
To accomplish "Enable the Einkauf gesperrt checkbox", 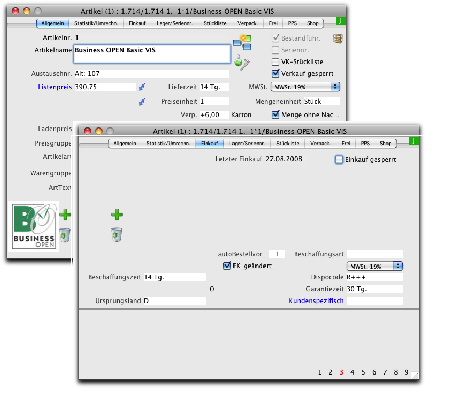I will (x=338, y=160).
